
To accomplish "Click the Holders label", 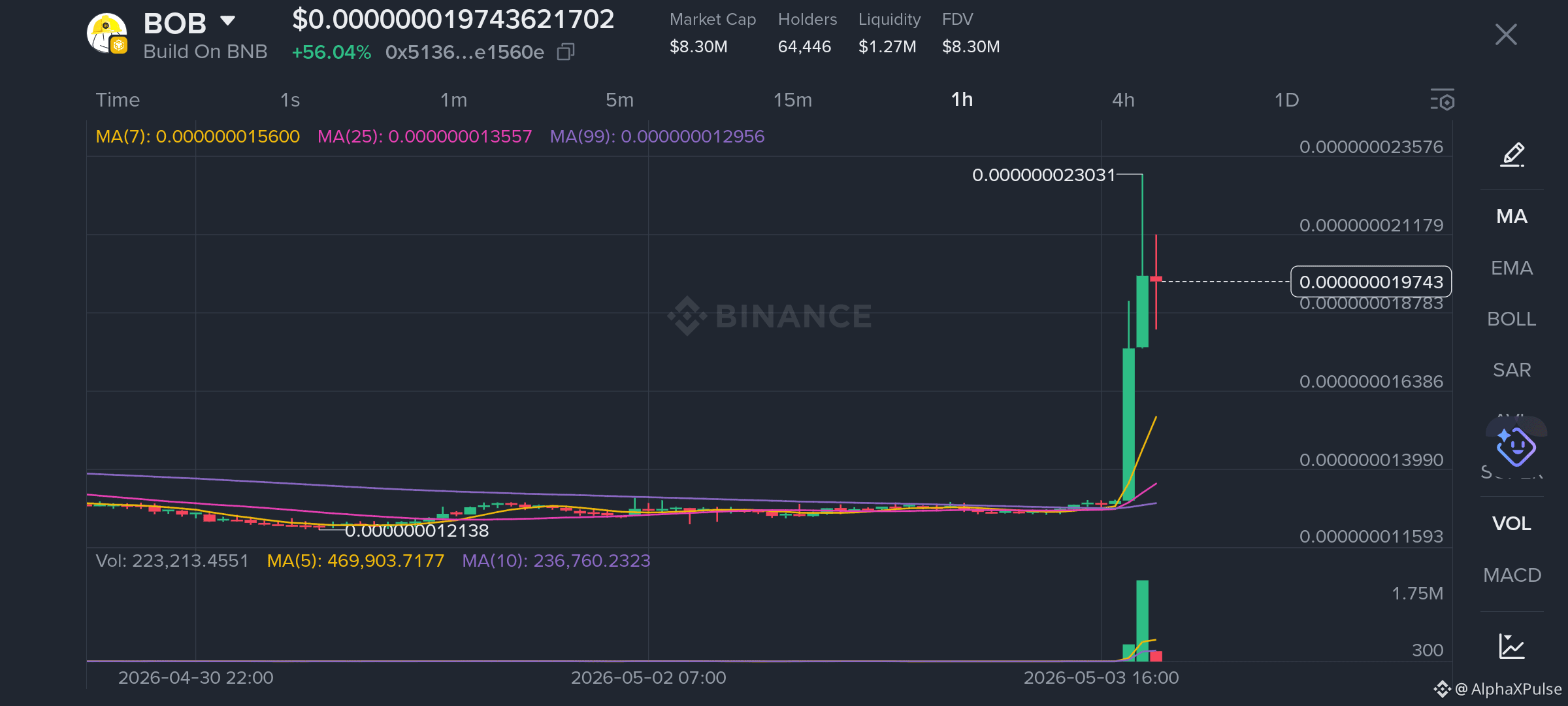I will pos(808,20).
